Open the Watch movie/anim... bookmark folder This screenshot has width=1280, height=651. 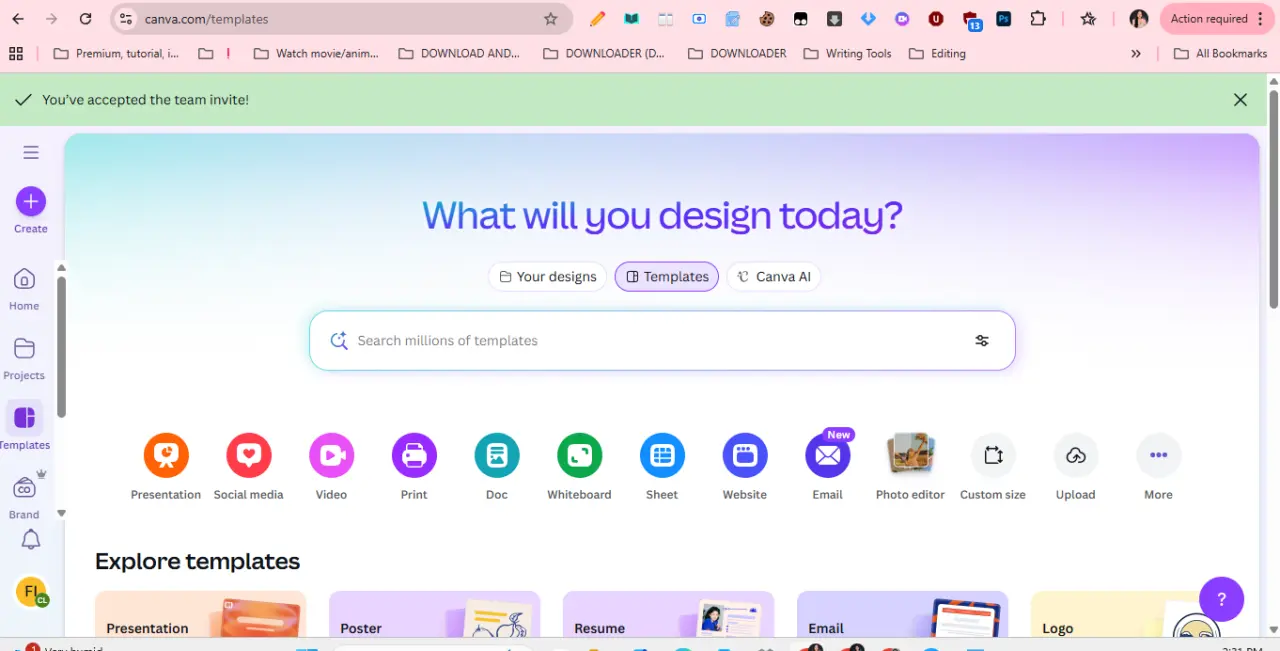coord(316,53)
